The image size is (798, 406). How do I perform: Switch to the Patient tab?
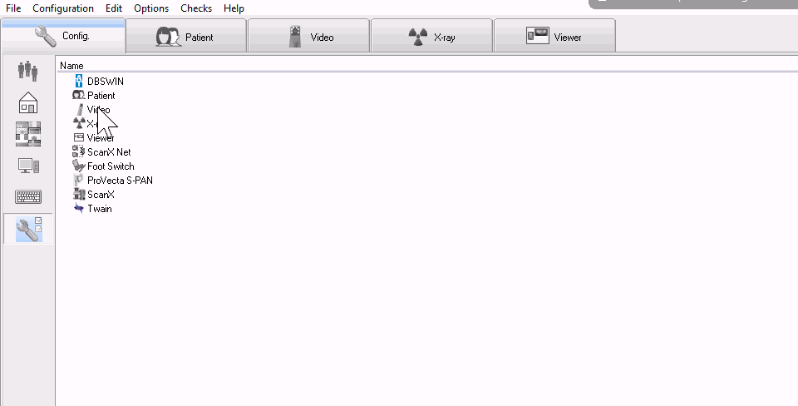tap(186, 36)
